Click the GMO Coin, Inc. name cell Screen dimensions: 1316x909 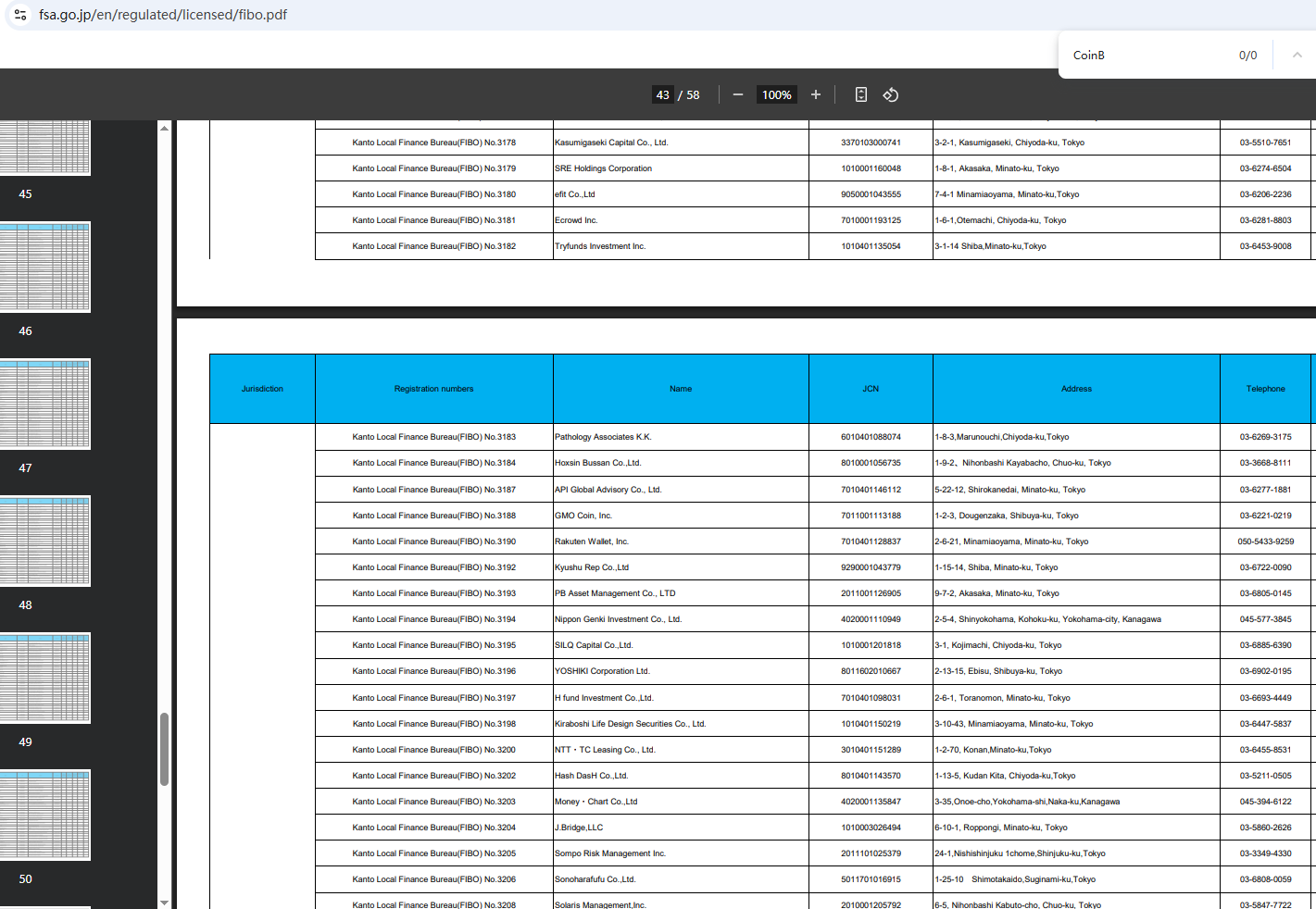[583, 516]
